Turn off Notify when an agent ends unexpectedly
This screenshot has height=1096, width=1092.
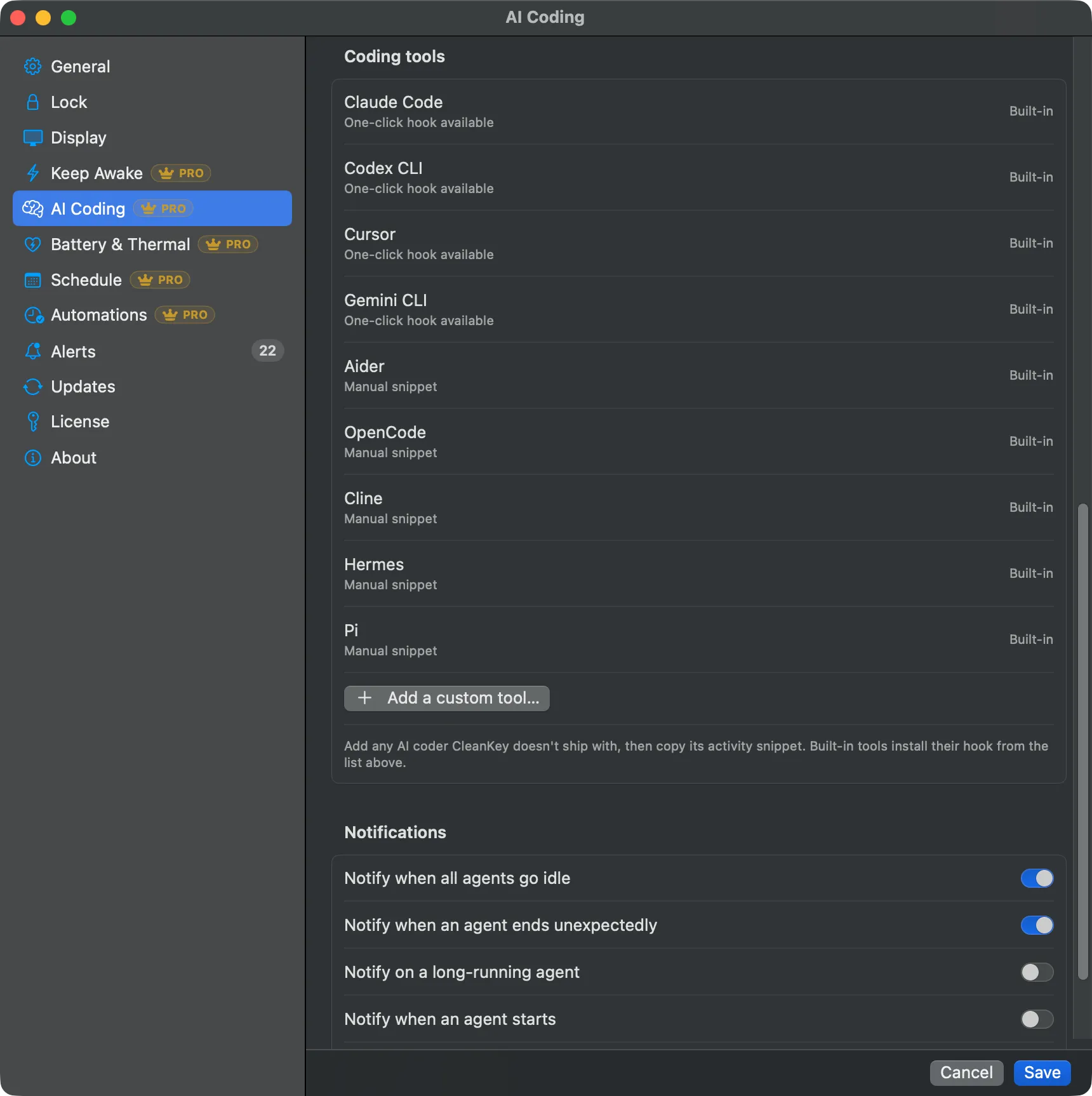1037,925
